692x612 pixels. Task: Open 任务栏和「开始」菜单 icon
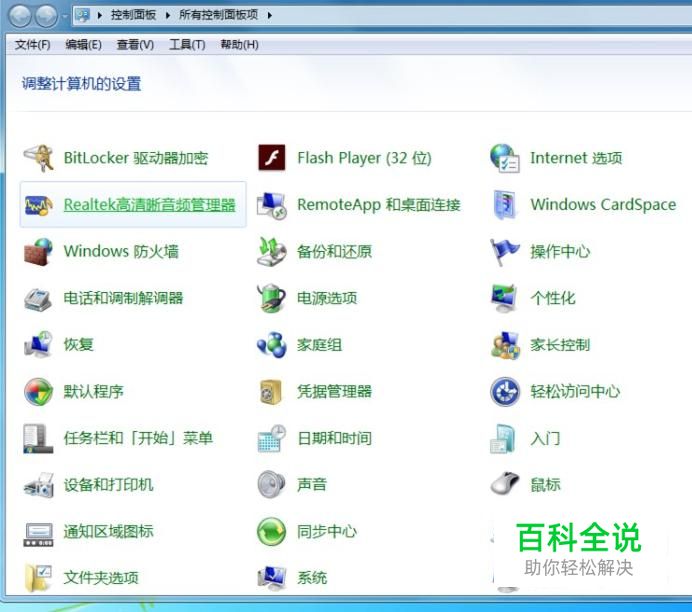click(38, 438)
